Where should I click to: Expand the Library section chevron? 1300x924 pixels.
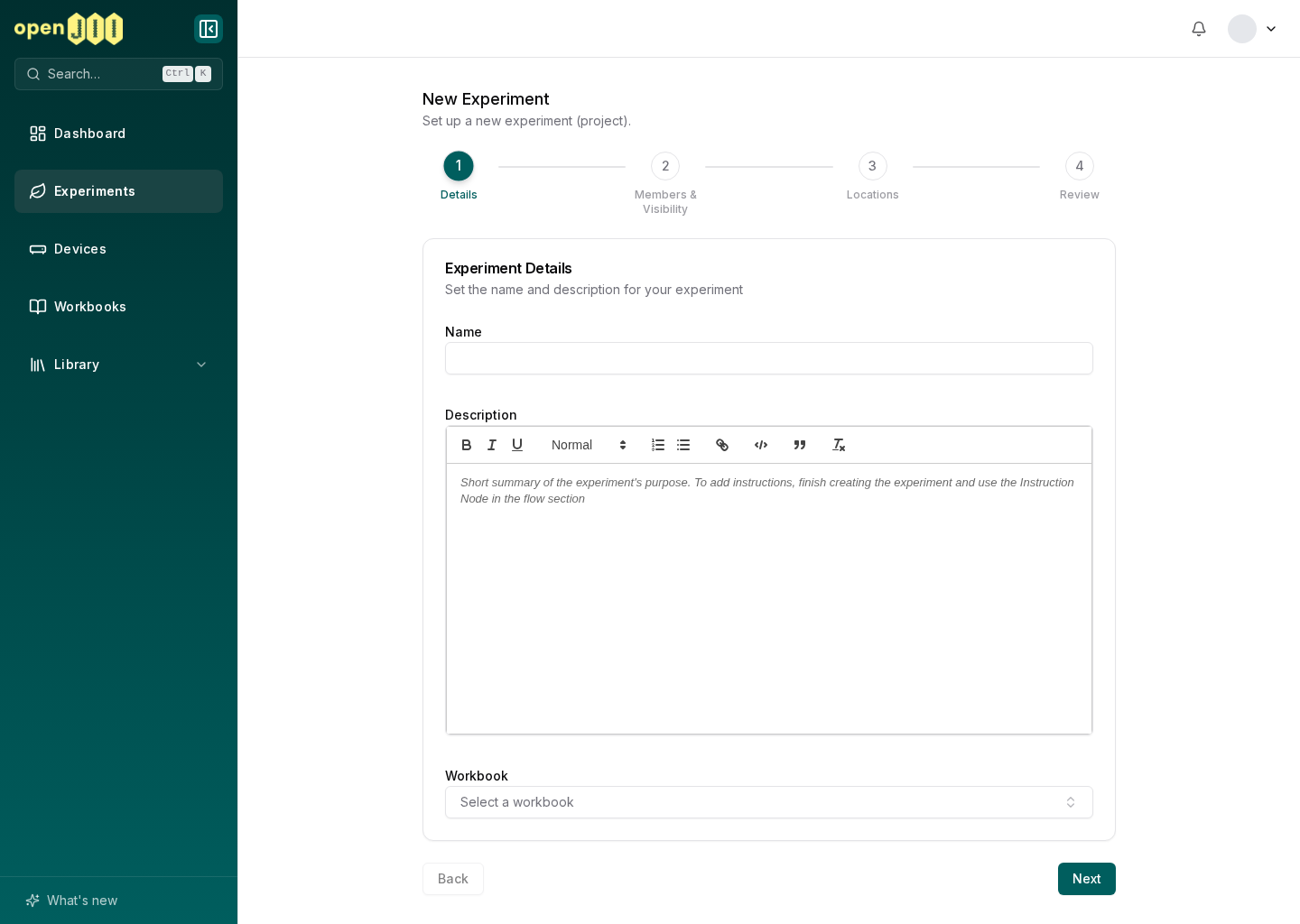201,365
